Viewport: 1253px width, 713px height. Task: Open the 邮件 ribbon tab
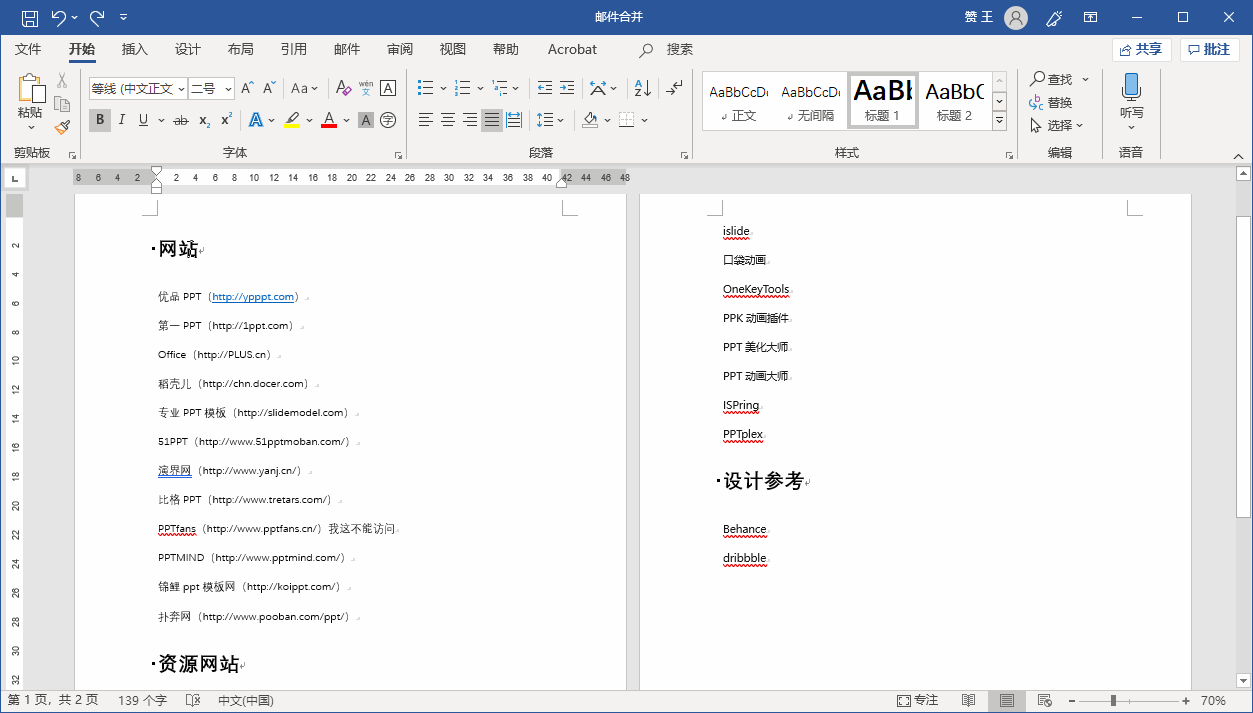tap(347, 49)
